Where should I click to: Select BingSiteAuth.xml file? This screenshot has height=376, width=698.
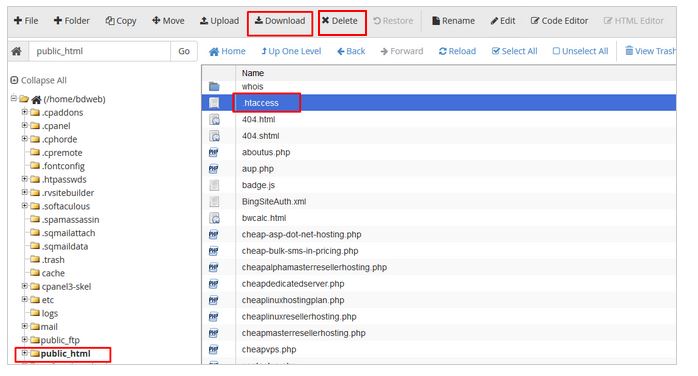coord(274,202)
